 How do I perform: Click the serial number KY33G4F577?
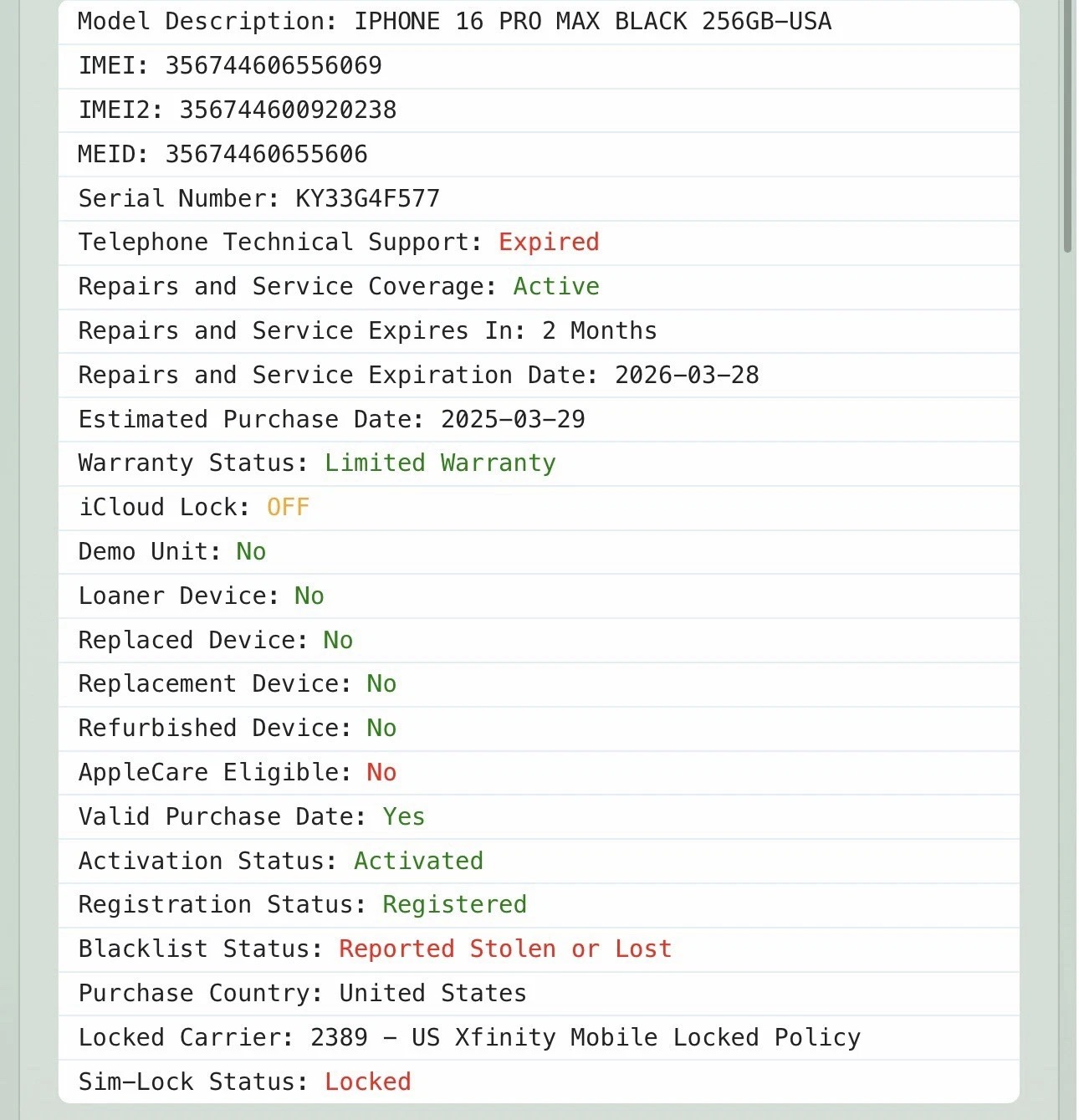[367, 198]
